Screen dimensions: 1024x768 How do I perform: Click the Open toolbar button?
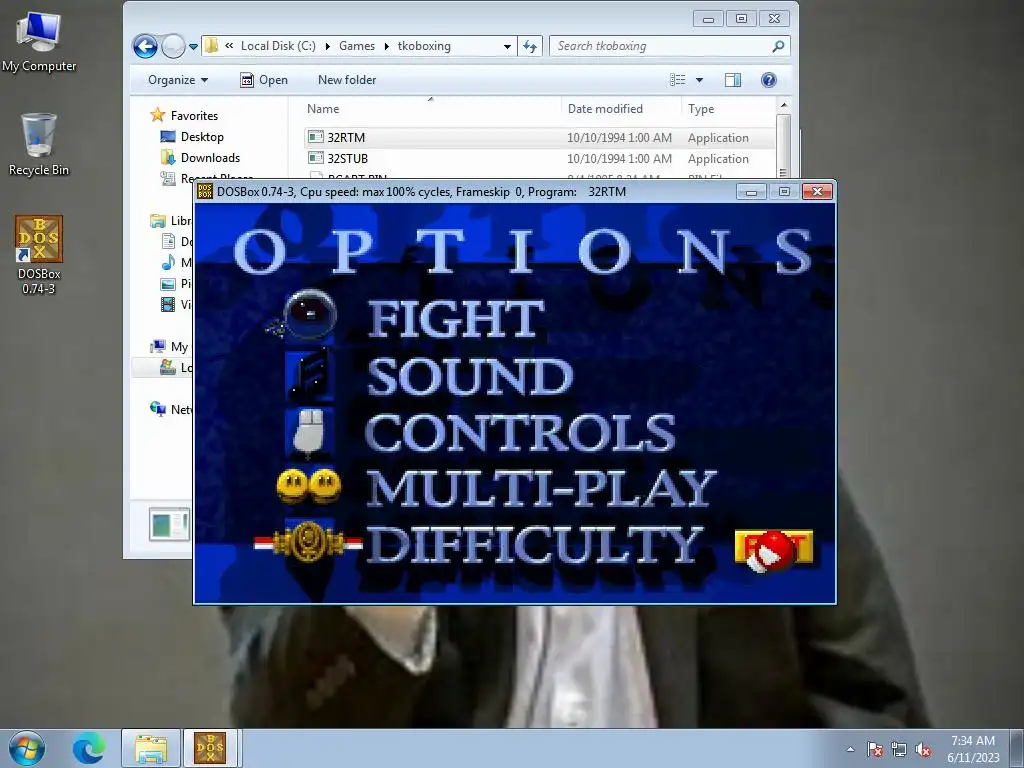(264, 80)
